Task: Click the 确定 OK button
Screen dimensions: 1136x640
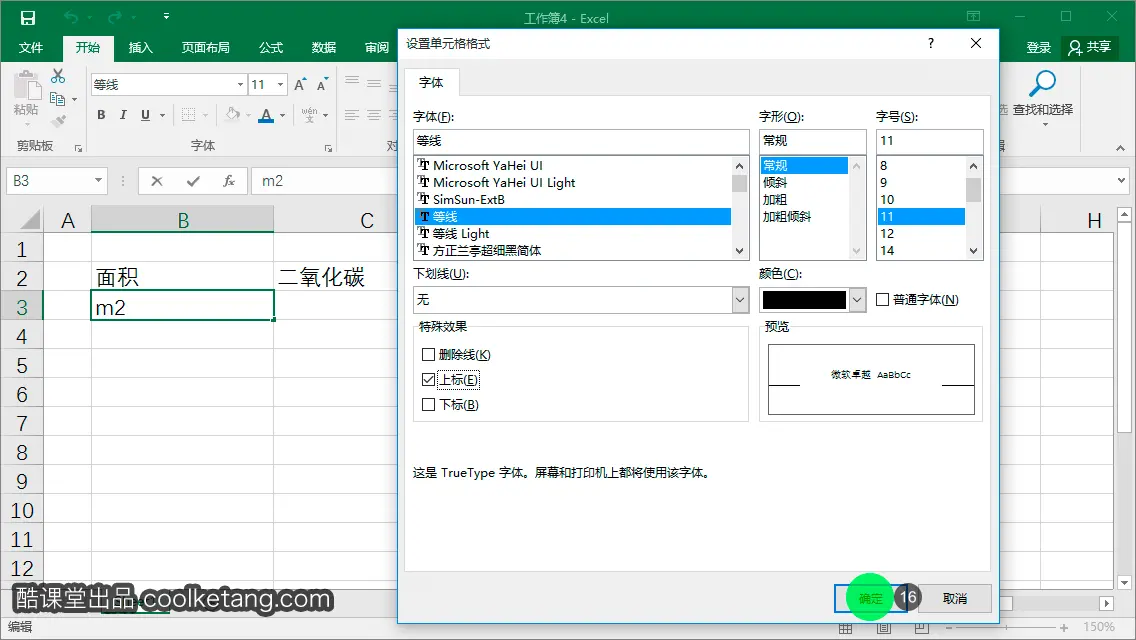Action: pos(870,599)
